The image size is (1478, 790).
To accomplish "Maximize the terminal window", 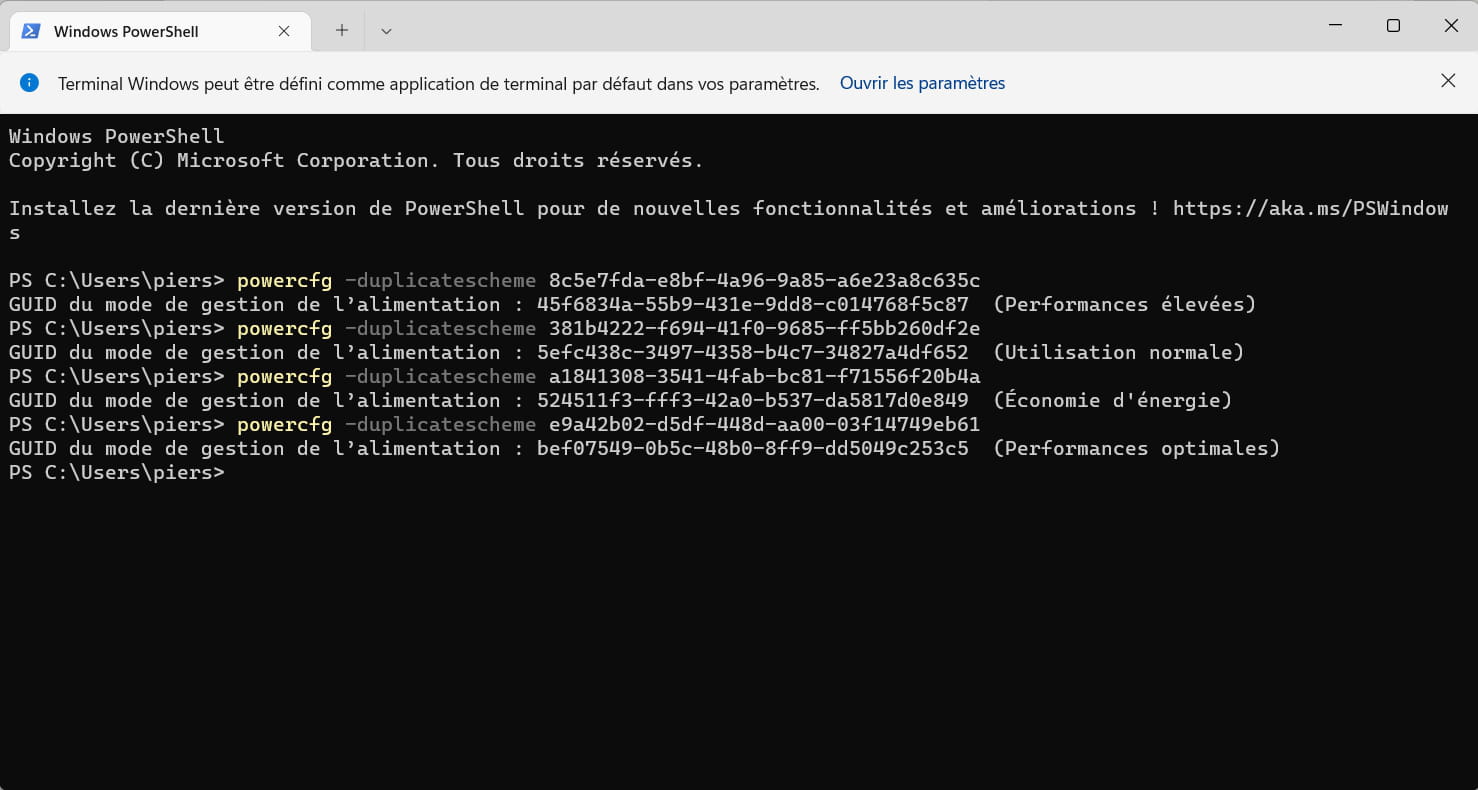I will [1393, 26].
